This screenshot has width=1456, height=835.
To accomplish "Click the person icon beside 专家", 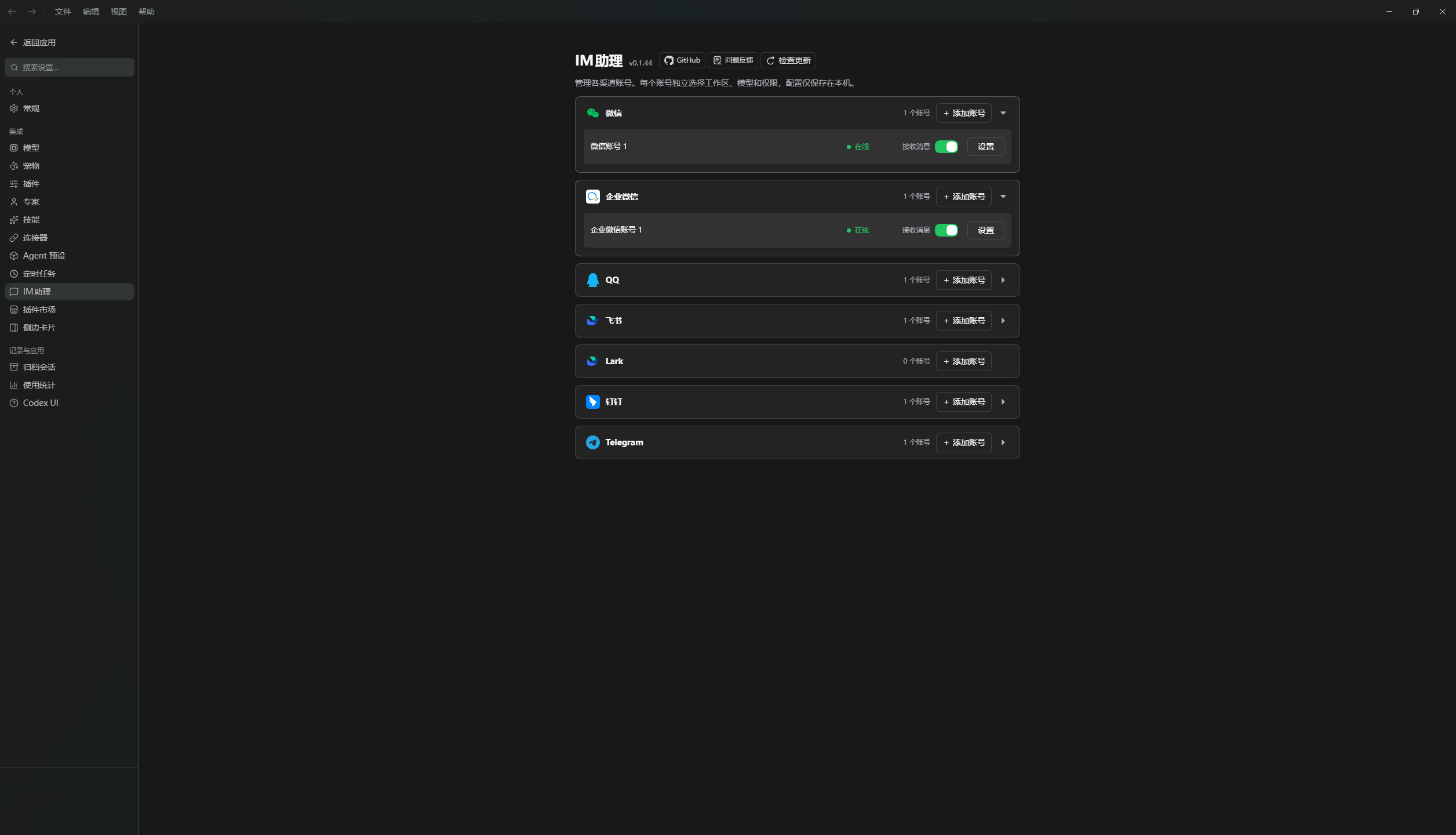I will click(14, 202).
